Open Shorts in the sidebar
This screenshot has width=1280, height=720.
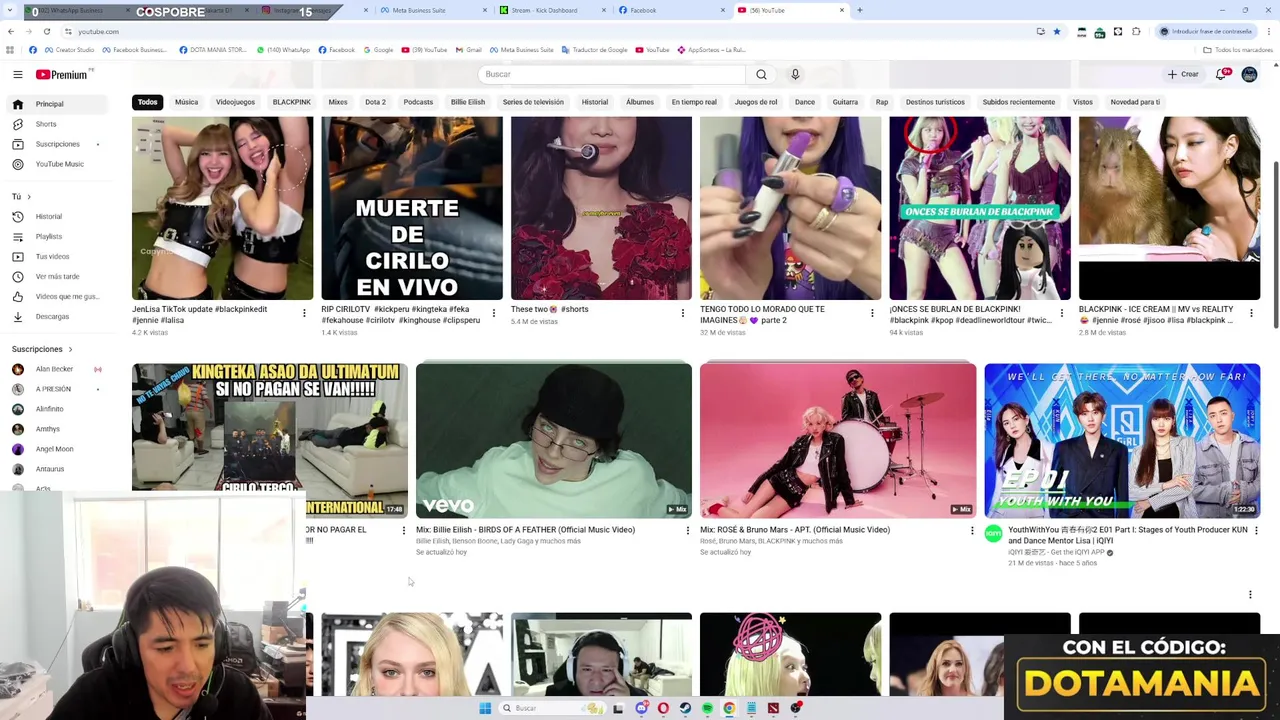tap(55, 124)
